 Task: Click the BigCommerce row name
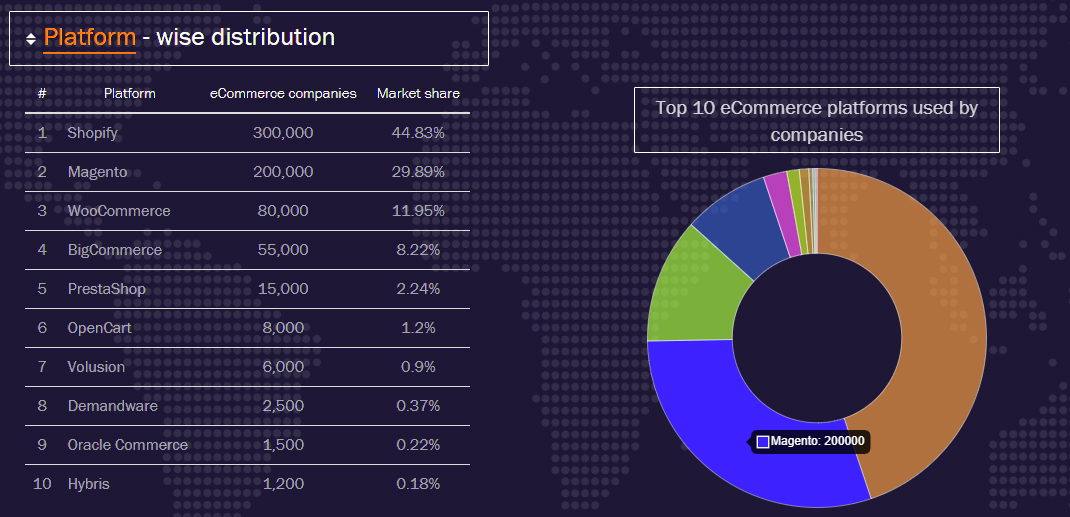click(115, 250)
